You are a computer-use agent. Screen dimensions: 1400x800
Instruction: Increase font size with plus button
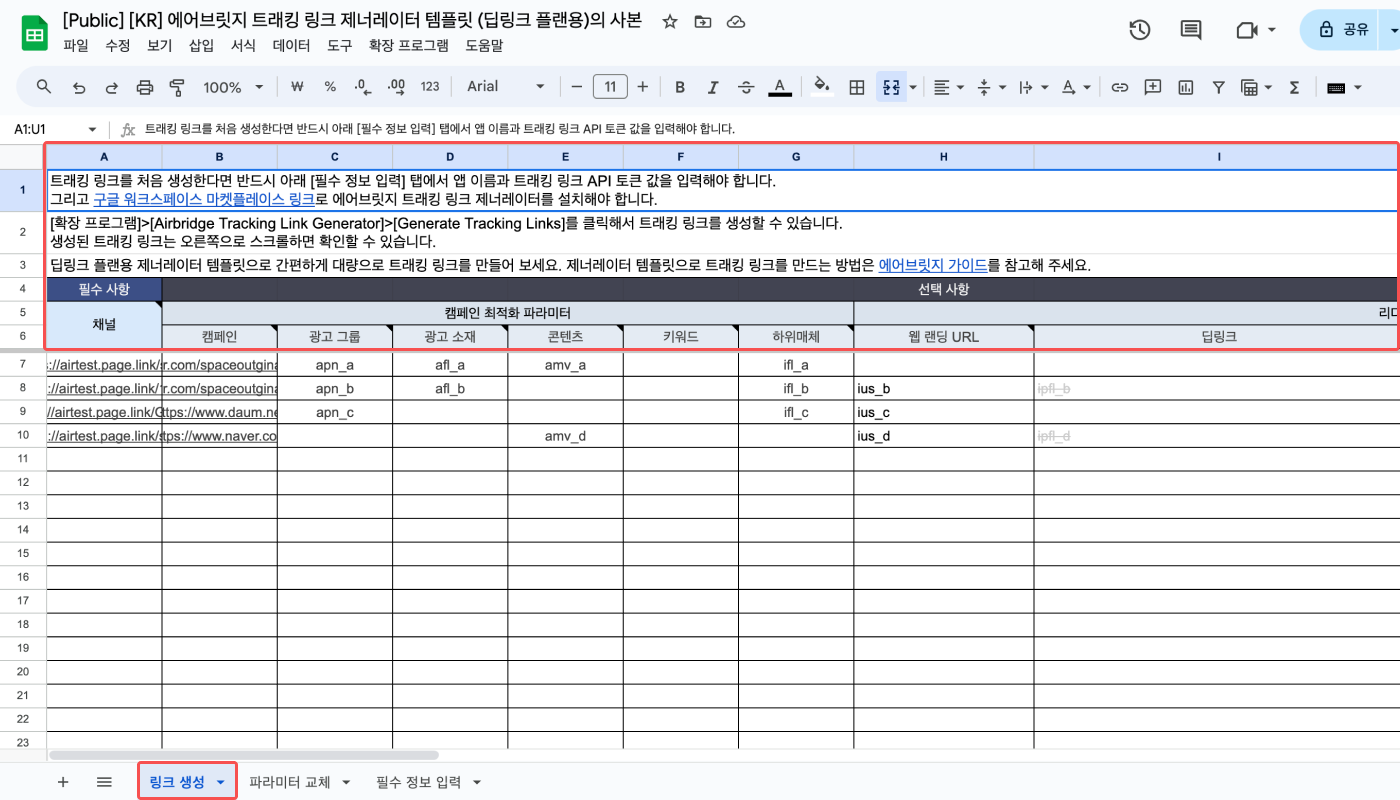pyautogui.click(x=643, y=87)
